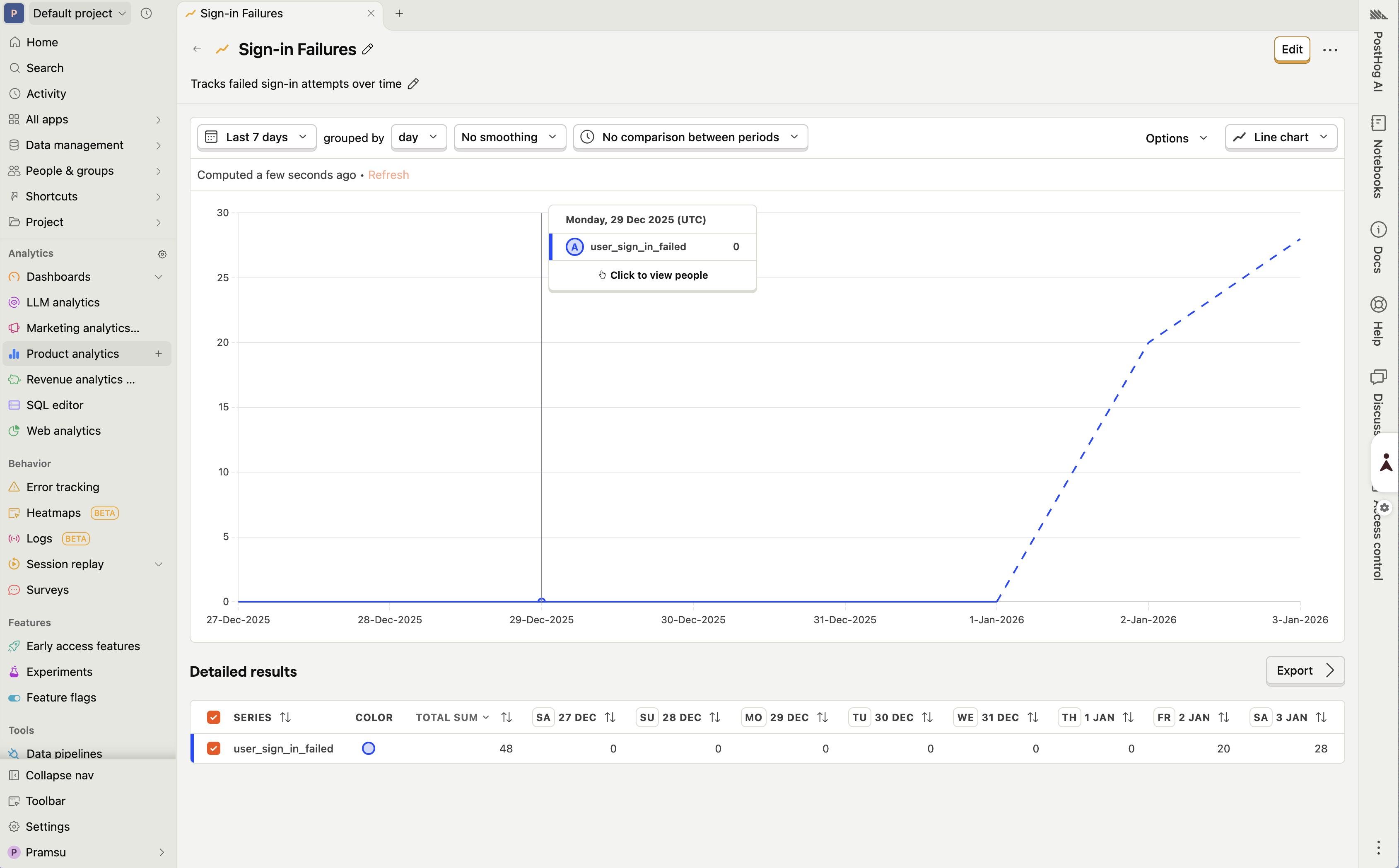Click the Refresh link
The height and width of the screenshot is (868, 1399).
click(388, 174)
